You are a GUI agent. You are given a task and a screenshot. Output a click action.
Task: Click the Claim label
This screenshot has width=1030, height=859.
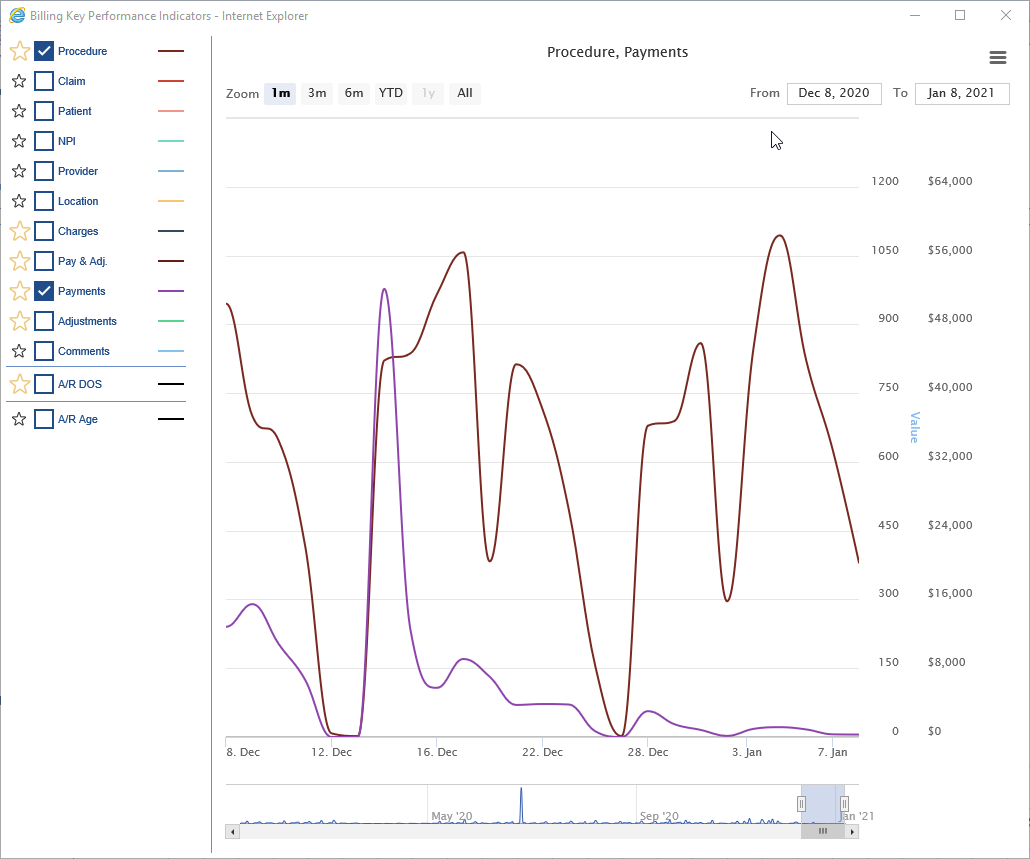72,81
